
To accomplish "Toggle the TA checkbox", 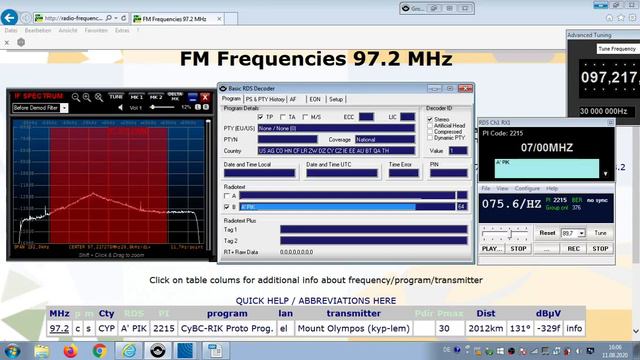I will click(x=282, y=117).
